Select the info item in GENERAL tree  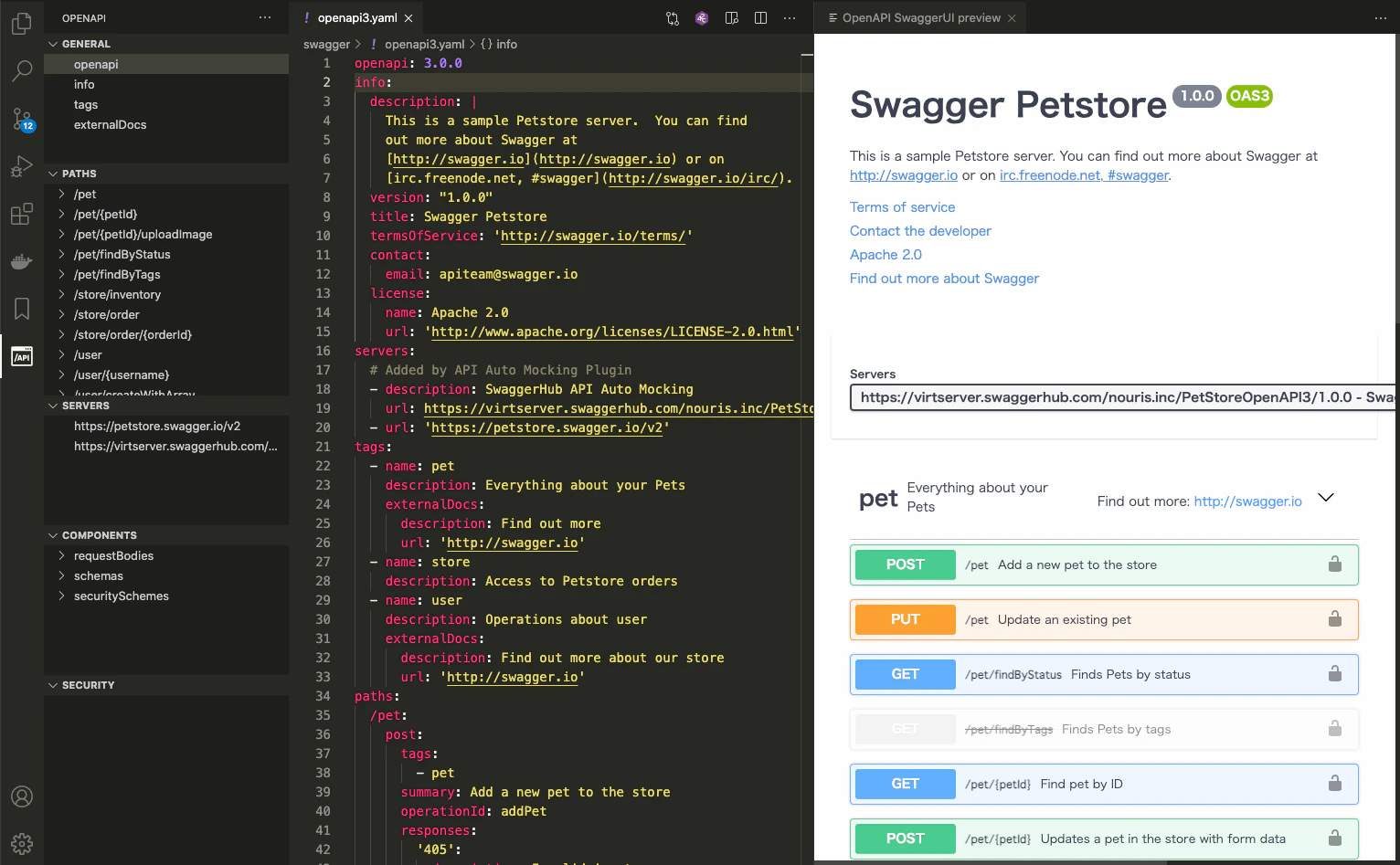pos(166,84)
